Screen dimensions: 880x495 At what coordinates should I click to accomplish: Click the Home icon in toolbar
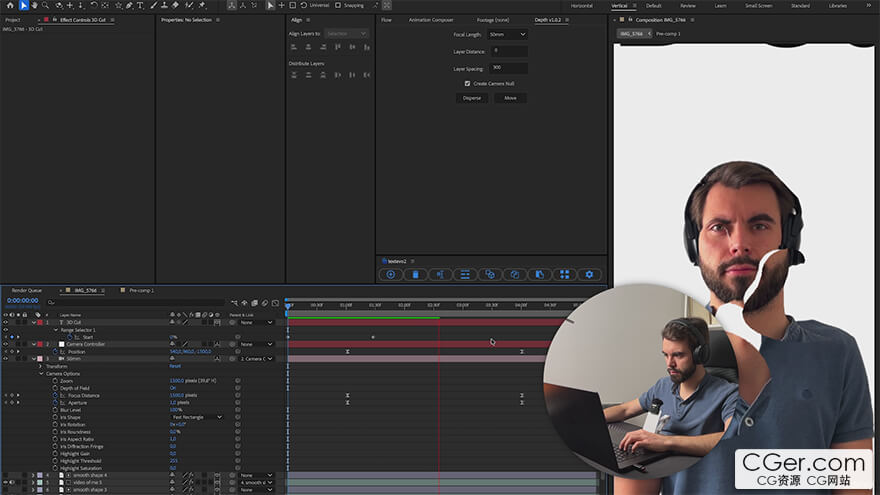(x=8, y=5)
